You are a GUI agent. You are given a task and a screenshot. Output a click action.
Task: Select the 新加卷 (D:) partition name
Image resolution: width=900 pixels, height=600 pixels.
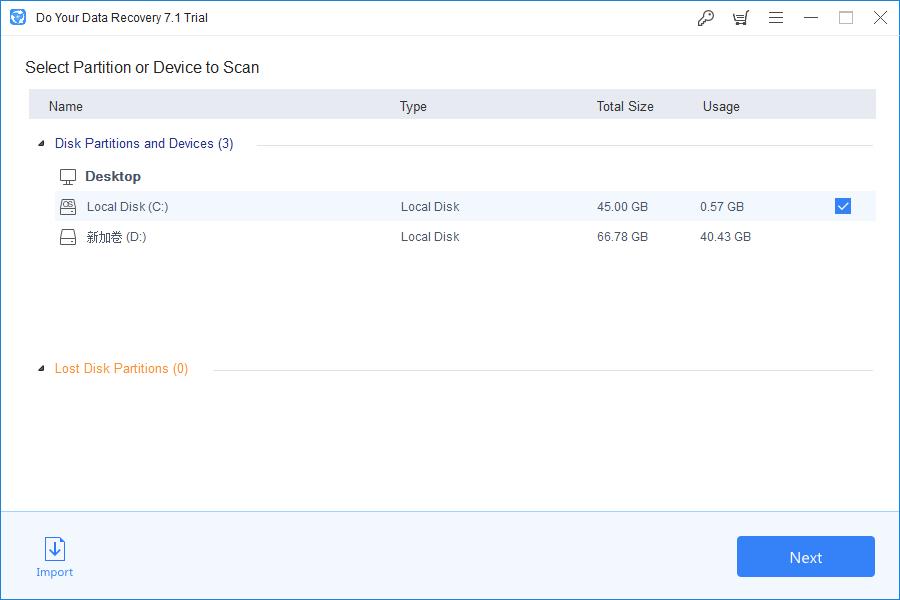pyautogui.click(x=116, y=237)
